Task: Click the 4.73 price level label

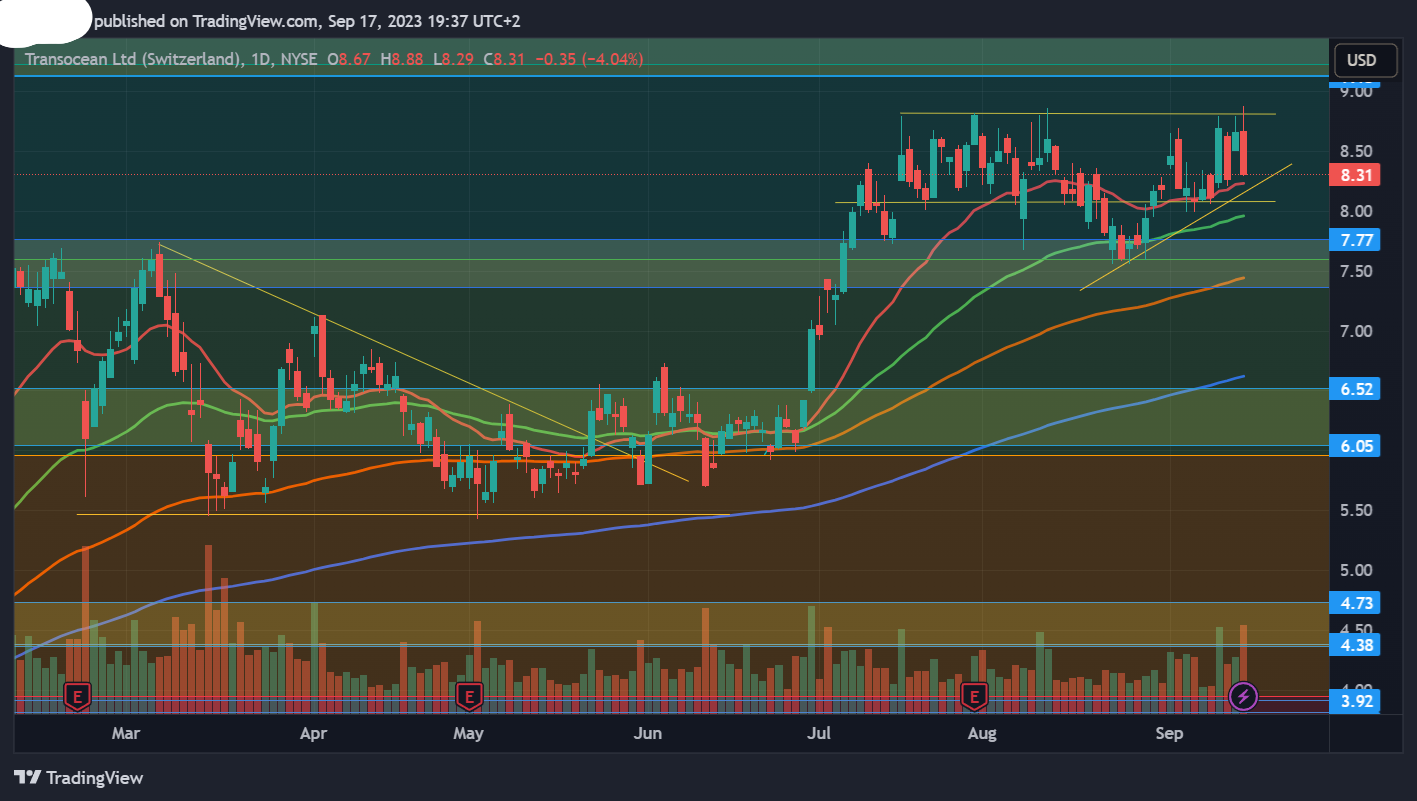Action: [1353, 603]
